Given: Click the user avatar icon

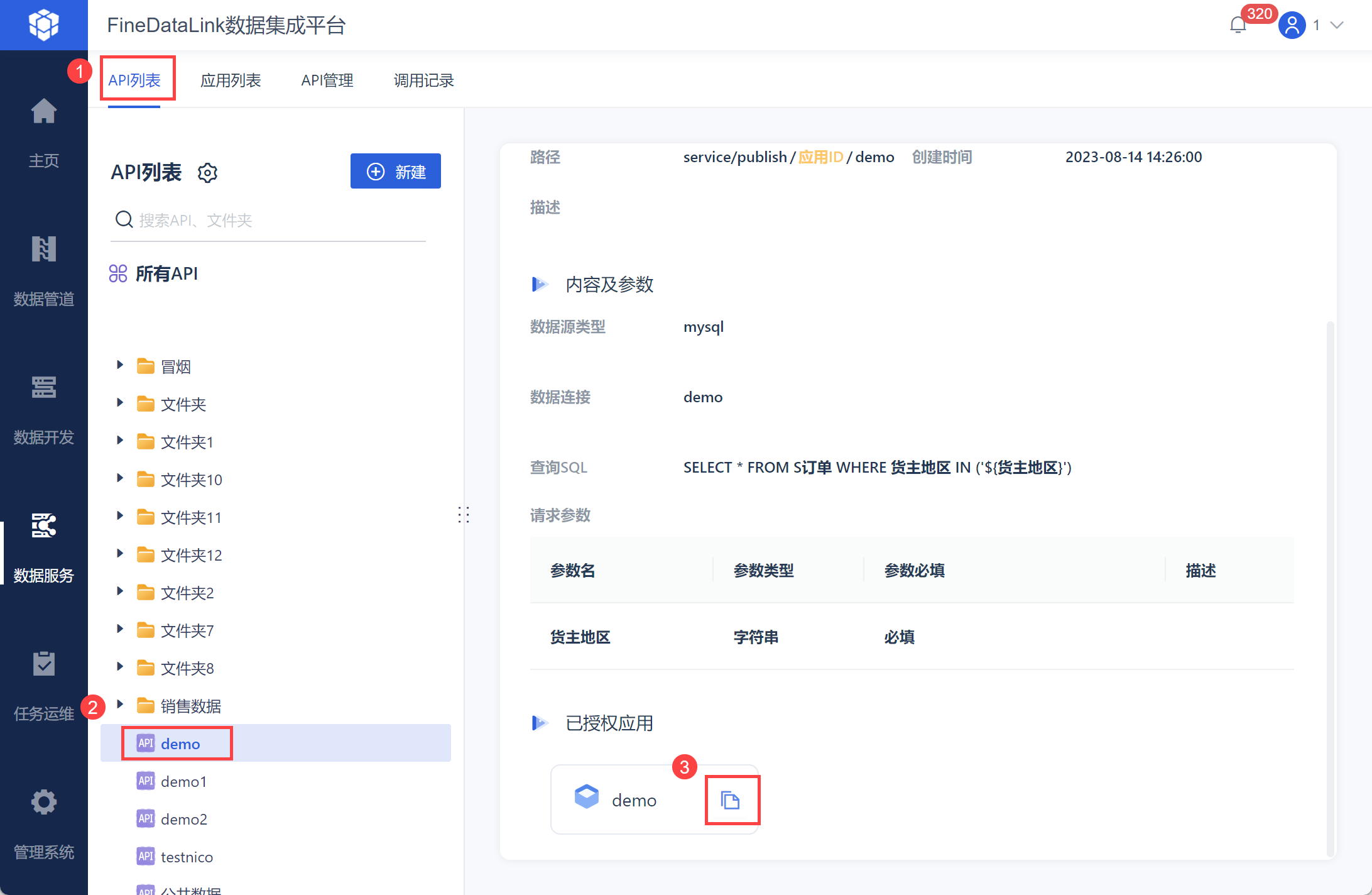Looking at the screenshot, I should click(1292, 25).
